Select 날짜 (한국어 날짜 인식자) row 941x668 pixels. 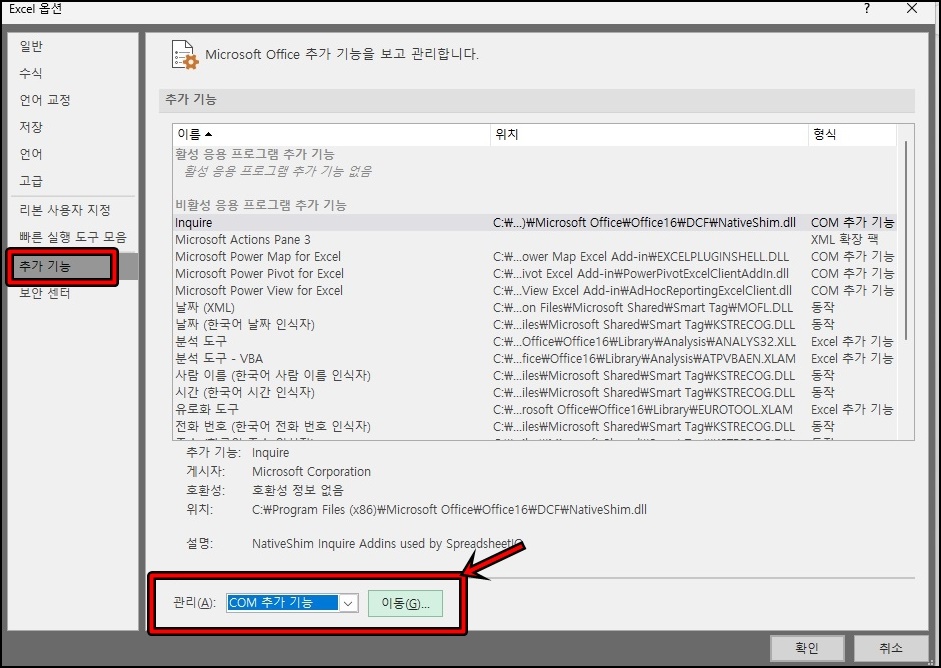pyautogui.click(x=534, y=325)
